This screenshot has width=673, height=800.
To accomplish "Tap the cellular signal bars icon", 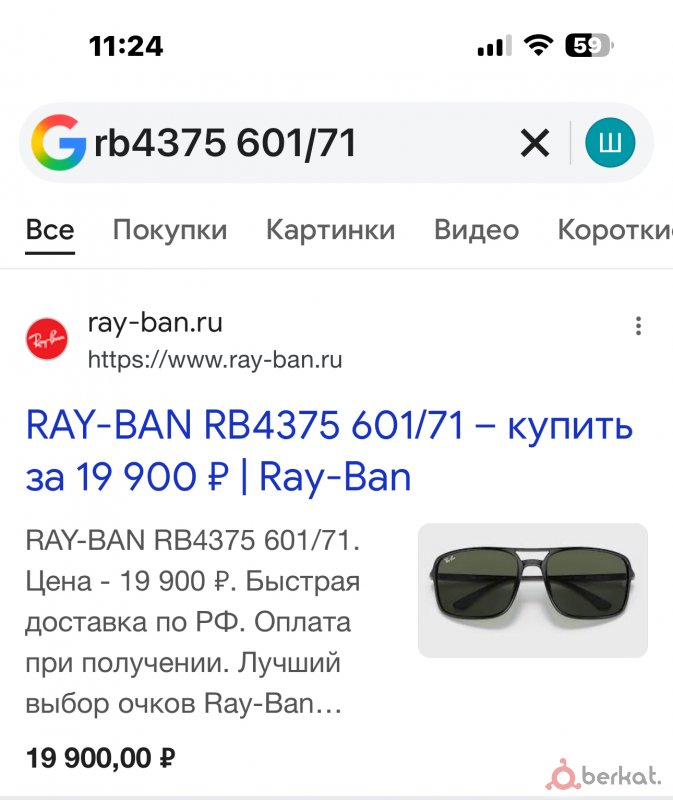I will pyautogui.click(x=494, y=46).
